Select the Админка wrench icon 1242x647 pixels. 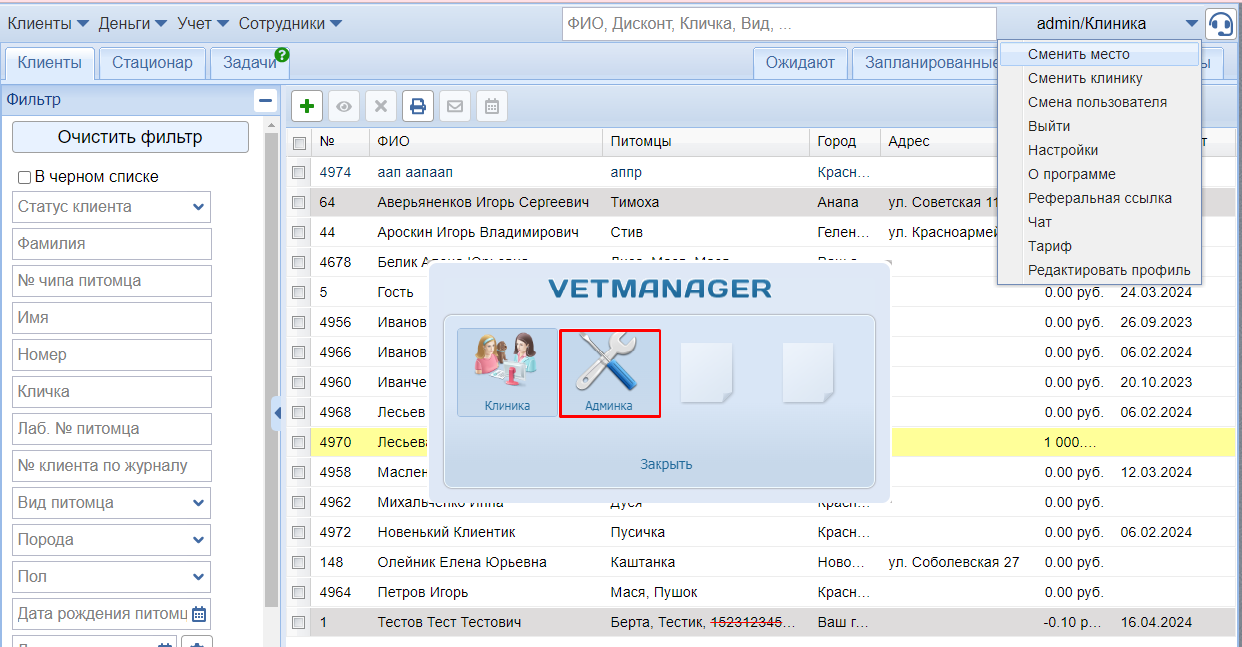[x=609, y=372]
